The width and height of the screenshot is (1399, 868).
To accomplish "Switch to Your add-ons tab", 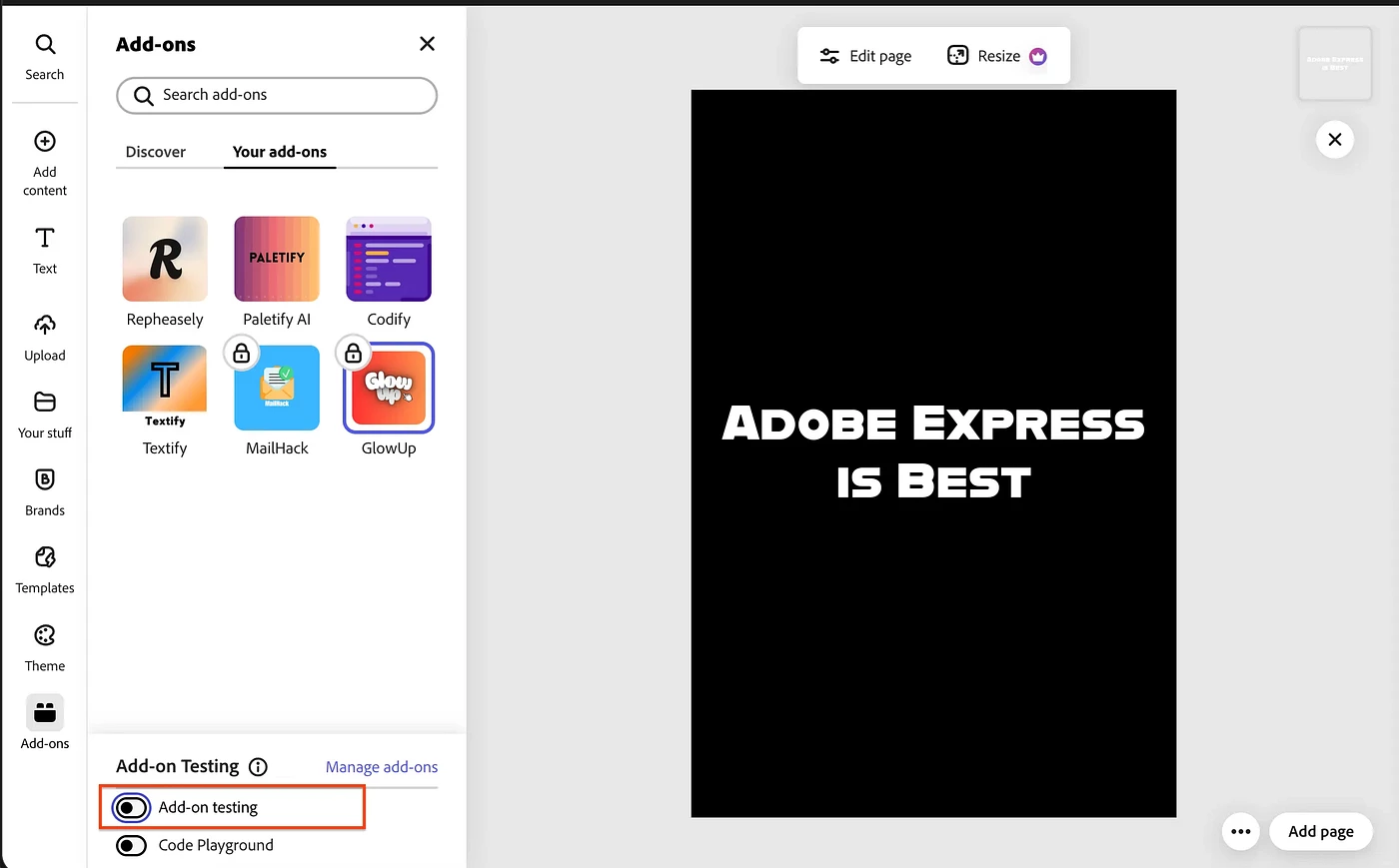I will [x=280, y=152].
